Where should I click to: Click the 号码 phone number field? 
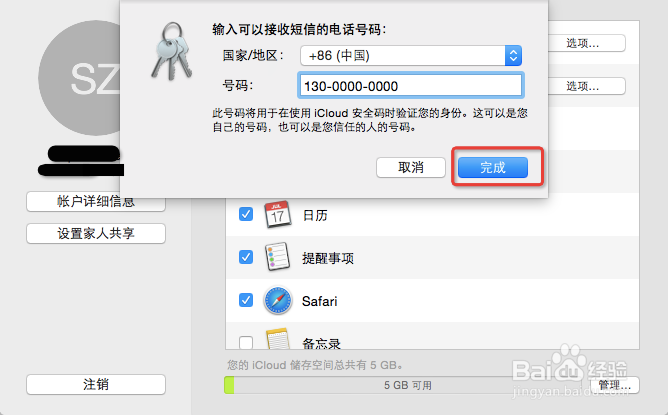(411, 86)
